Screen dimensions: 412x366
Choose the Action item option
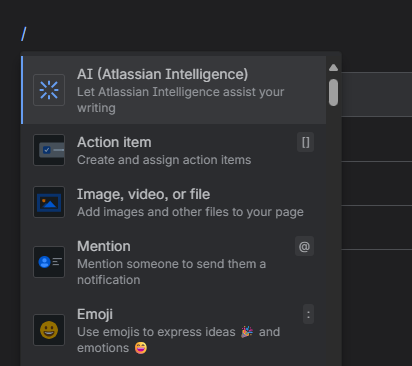(174, 150)
